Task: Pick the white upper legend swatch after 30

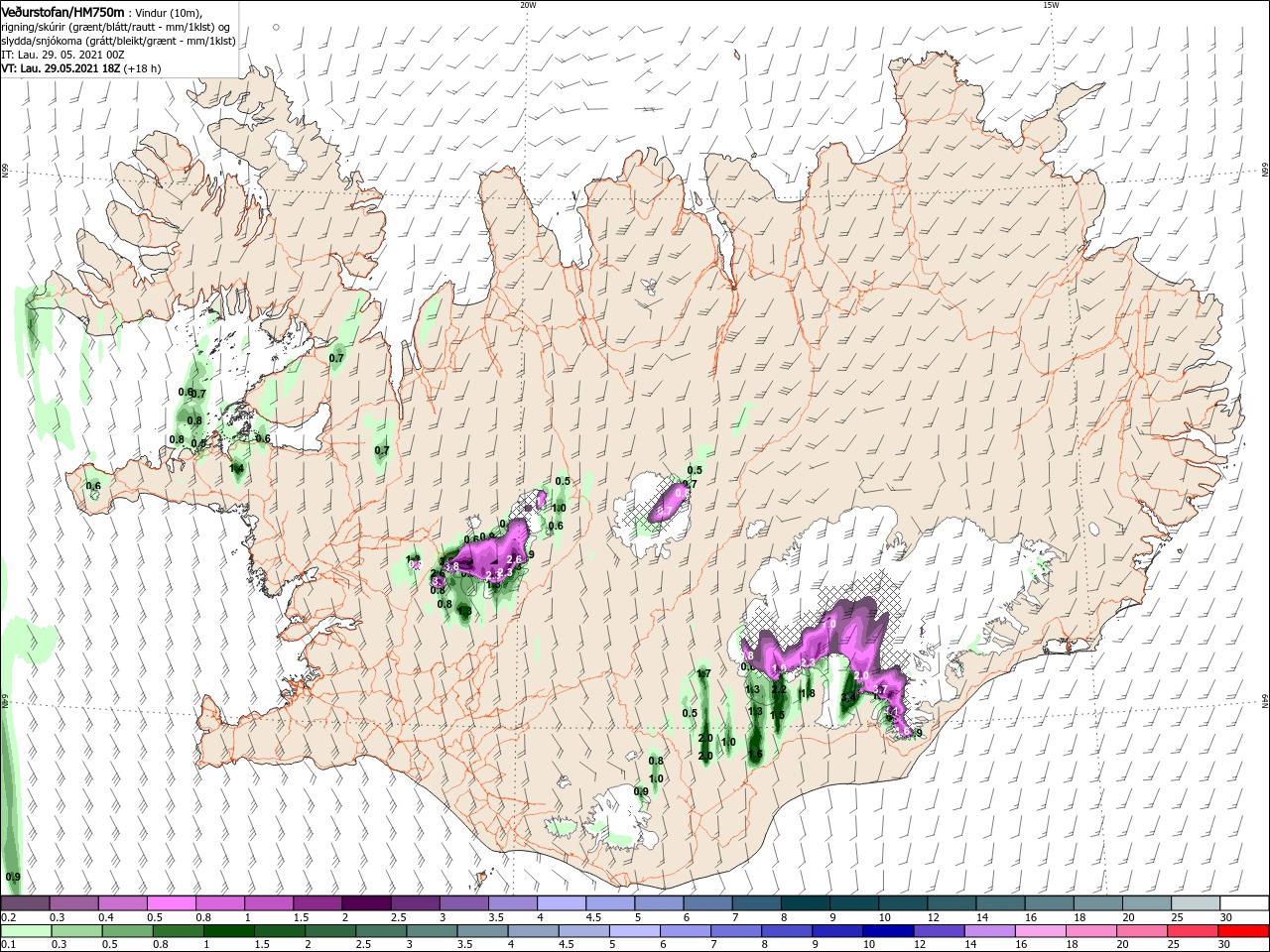Action: point(1244,903)
